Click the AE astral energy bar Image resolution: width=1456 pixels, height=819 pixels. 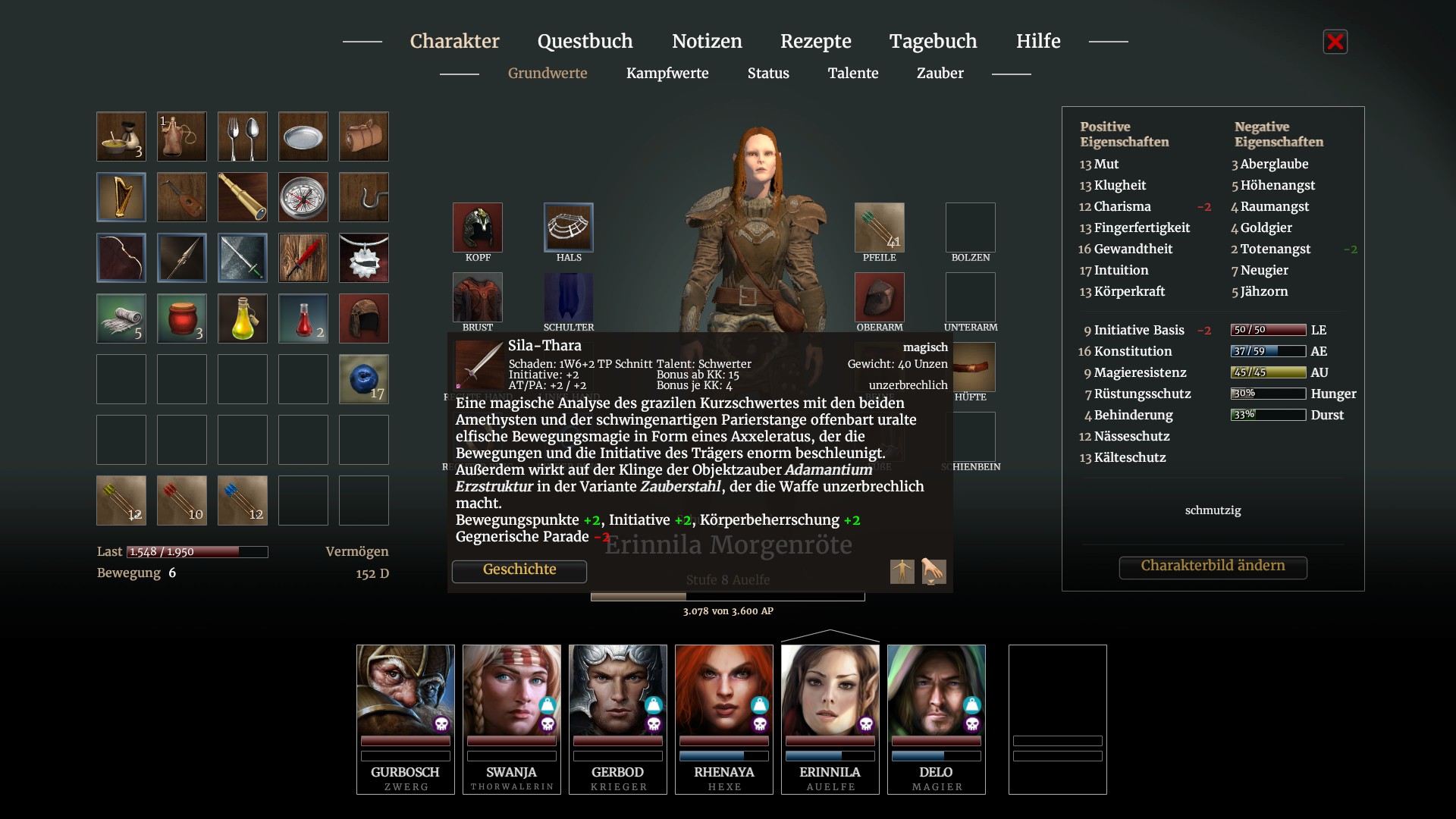tap(1268, 351)
